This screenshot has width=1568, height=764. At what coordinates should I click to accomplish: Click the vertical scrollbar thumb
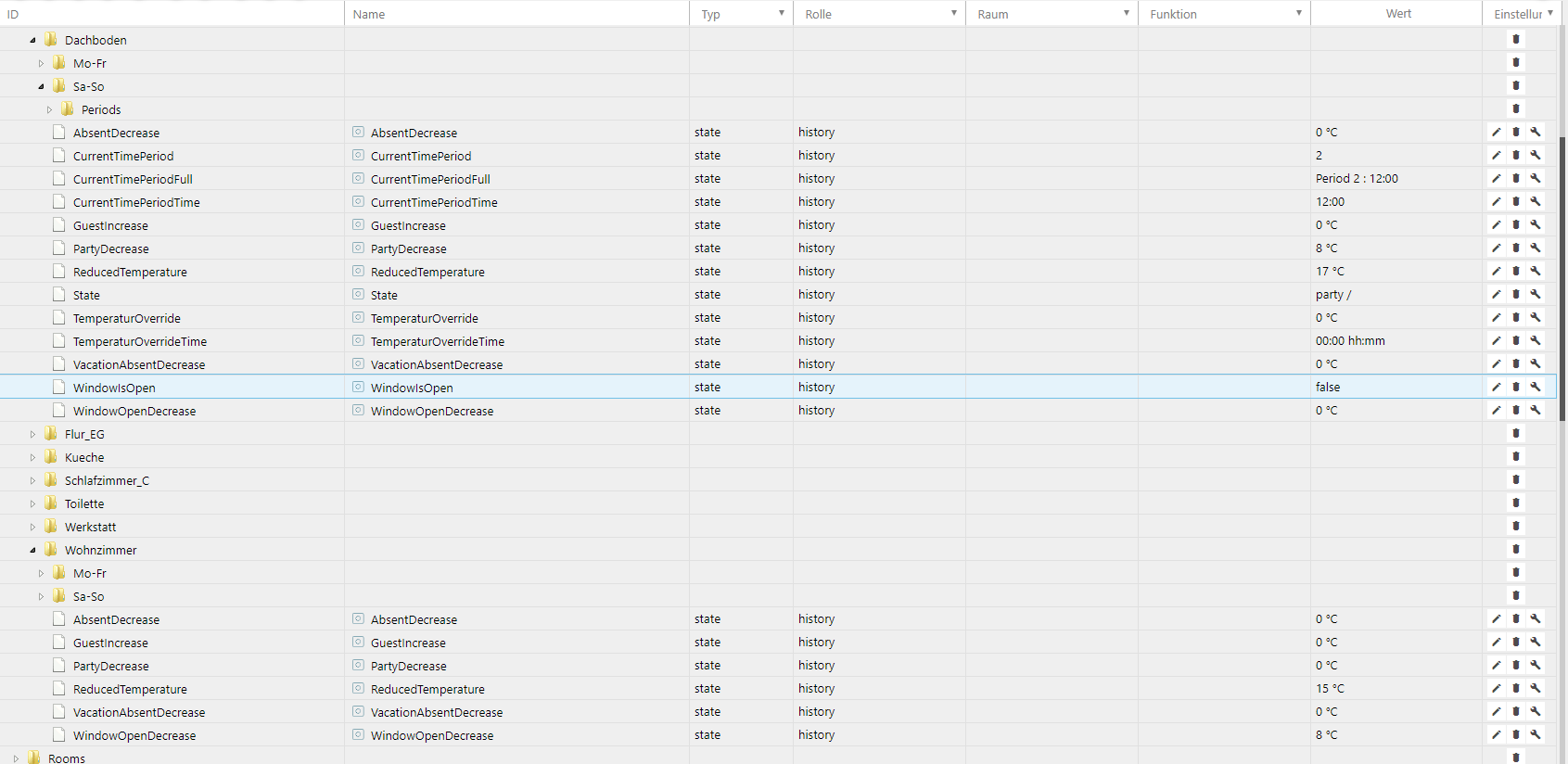[1562, 278]
